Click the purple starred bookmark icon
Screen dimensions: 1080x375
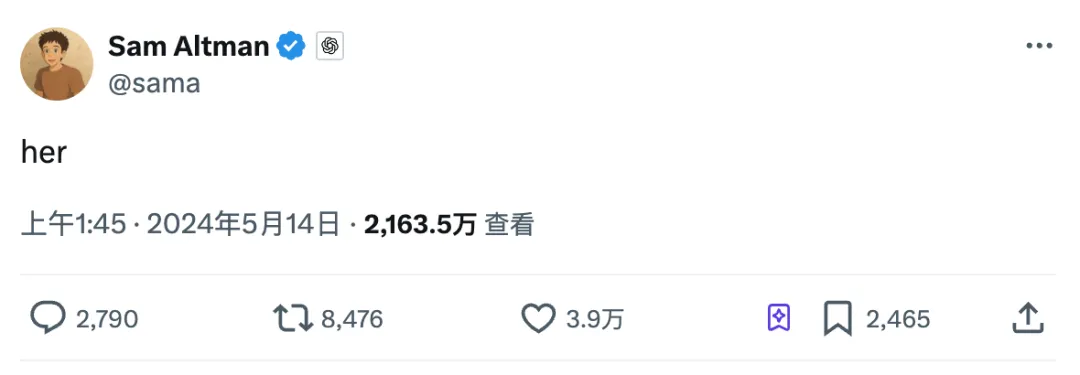[778, 318]
